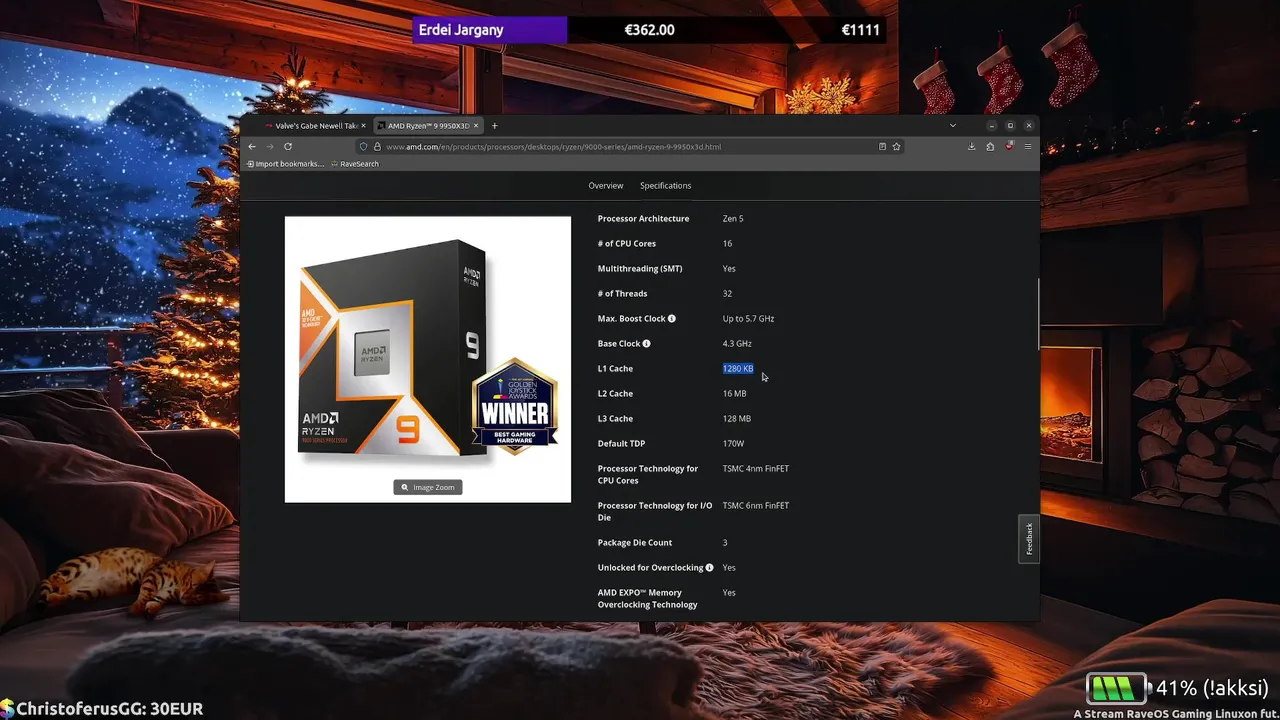Click the TSMC 4nm FinFET value
Screen dimensions: 1280x720
[x=756, y=468]
